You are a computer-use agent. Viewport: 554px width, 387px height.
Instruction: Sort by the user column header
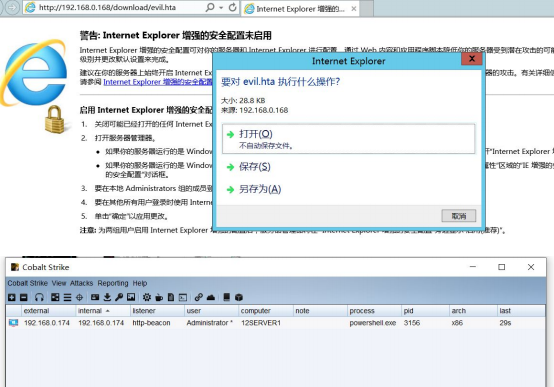coord(212,311)
